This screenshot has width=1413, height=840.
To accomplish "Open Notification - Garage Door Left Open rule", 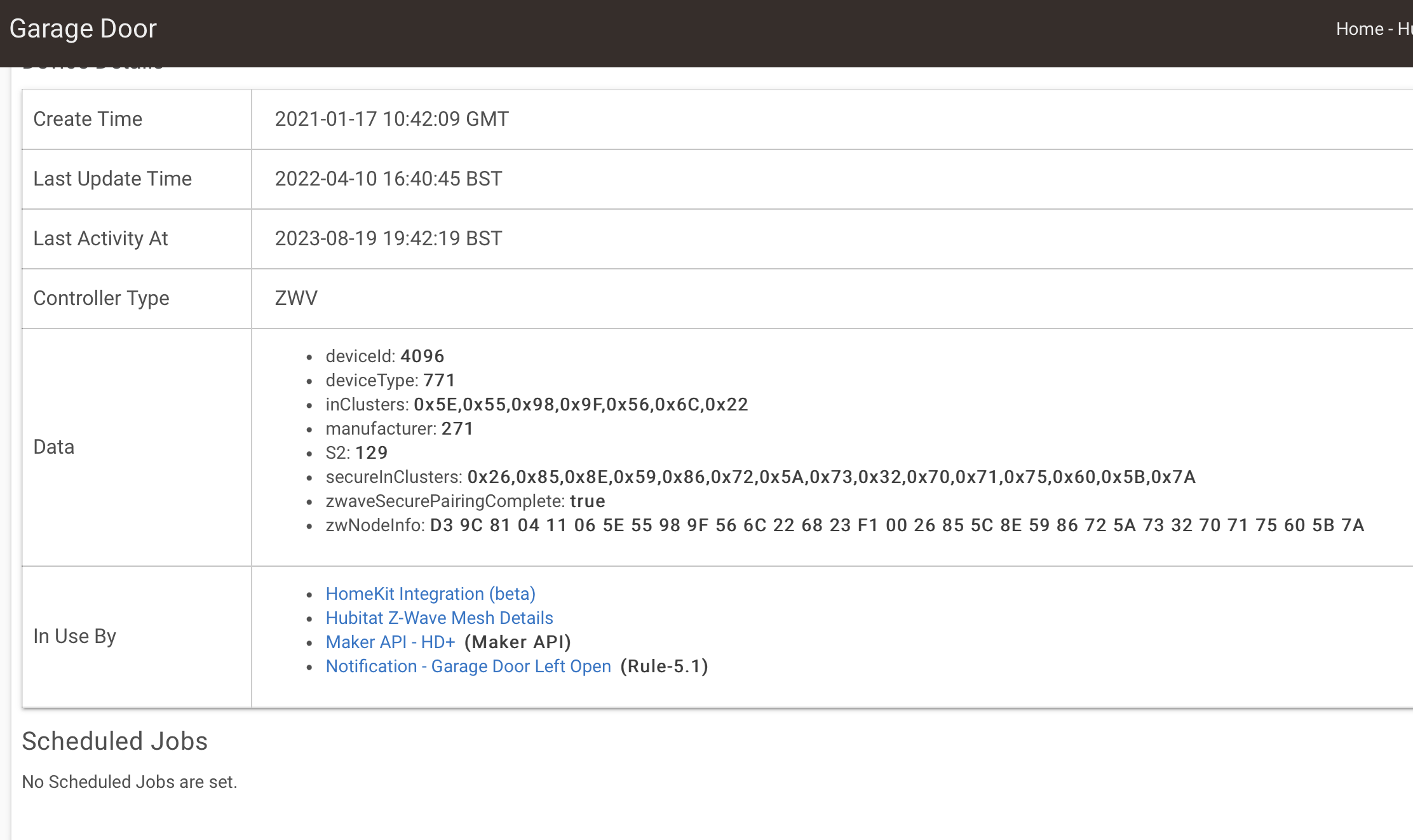I will tap(468, 666).
